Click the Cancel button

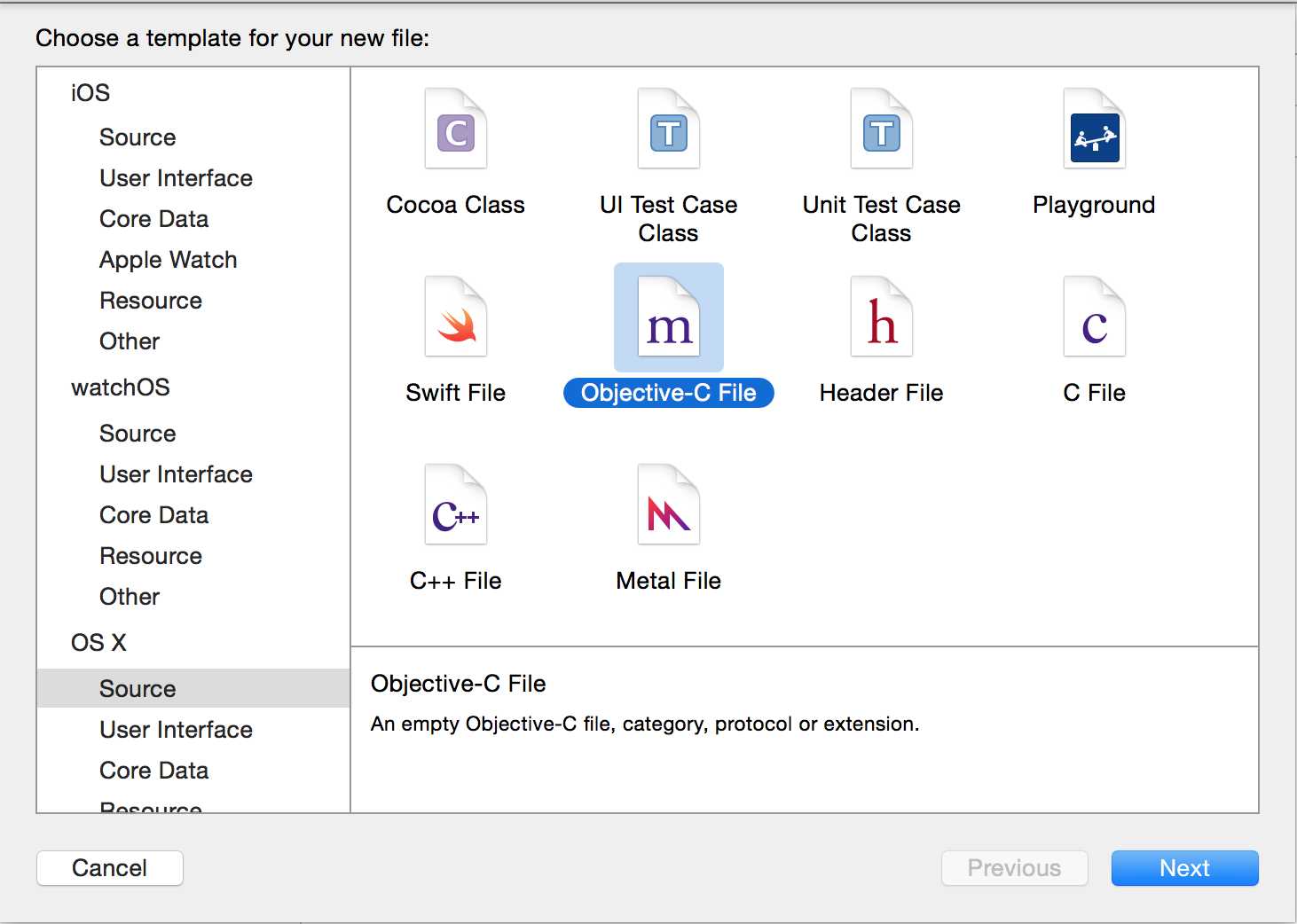point(110,868)
